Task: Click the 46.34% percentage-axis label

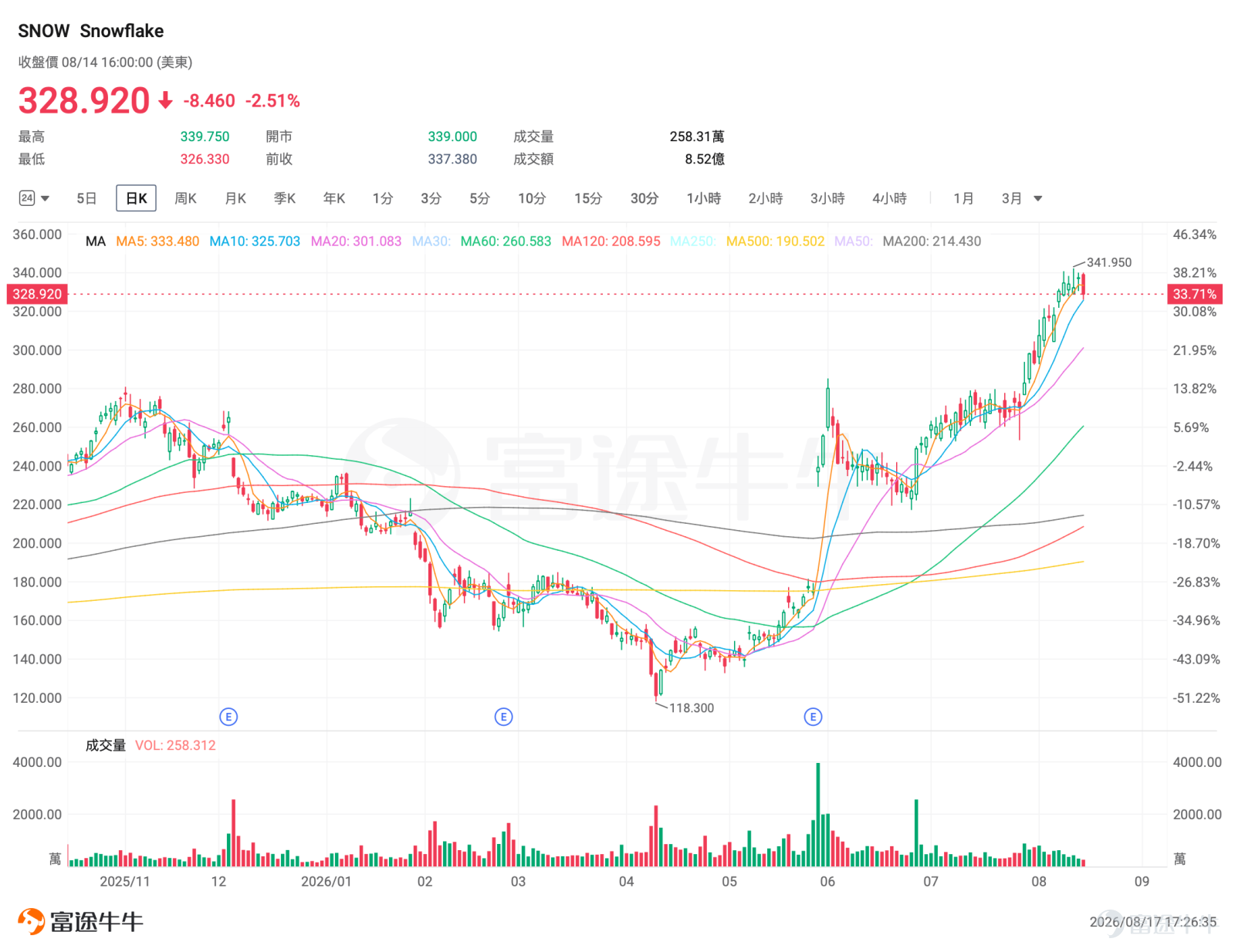Action: pyautogui.click(x=1195, y=235)
